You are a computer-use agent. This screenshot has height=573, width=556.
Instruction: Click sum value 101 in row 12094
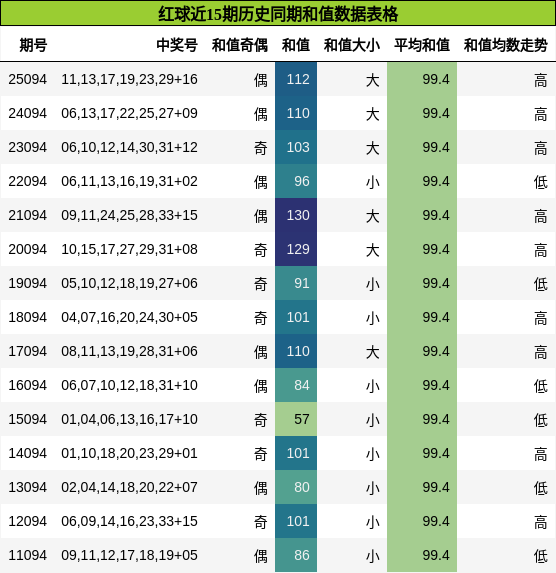coord(296,521)
